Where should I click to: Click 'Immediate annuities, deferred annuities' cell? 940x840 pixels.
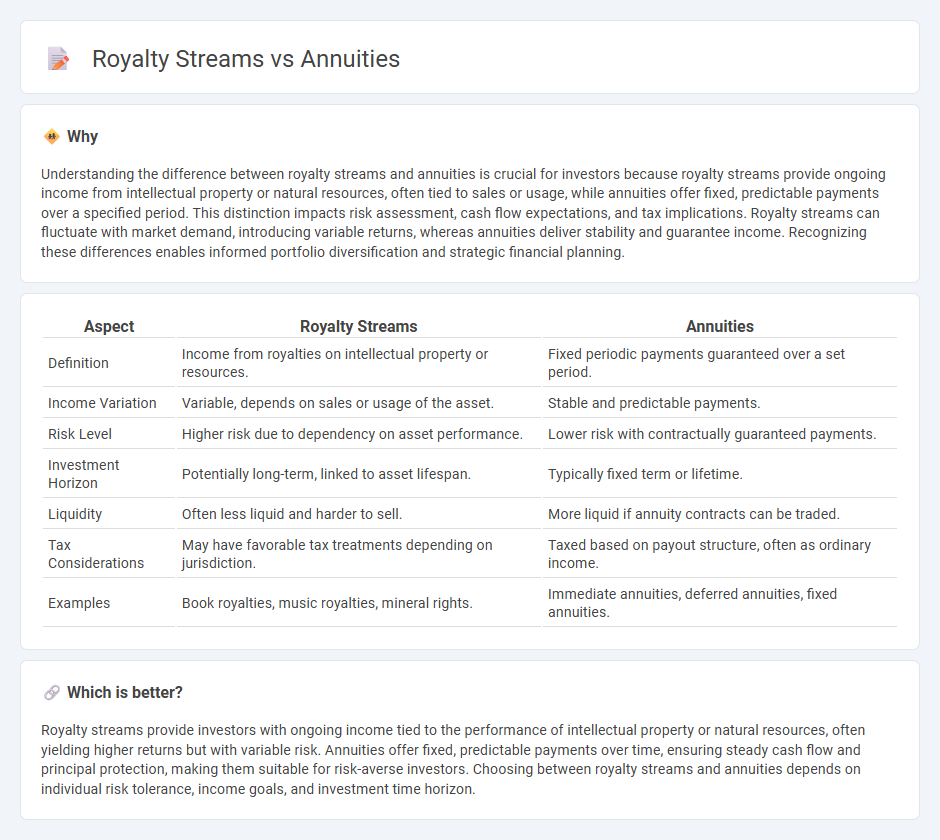tap(719, 603)
